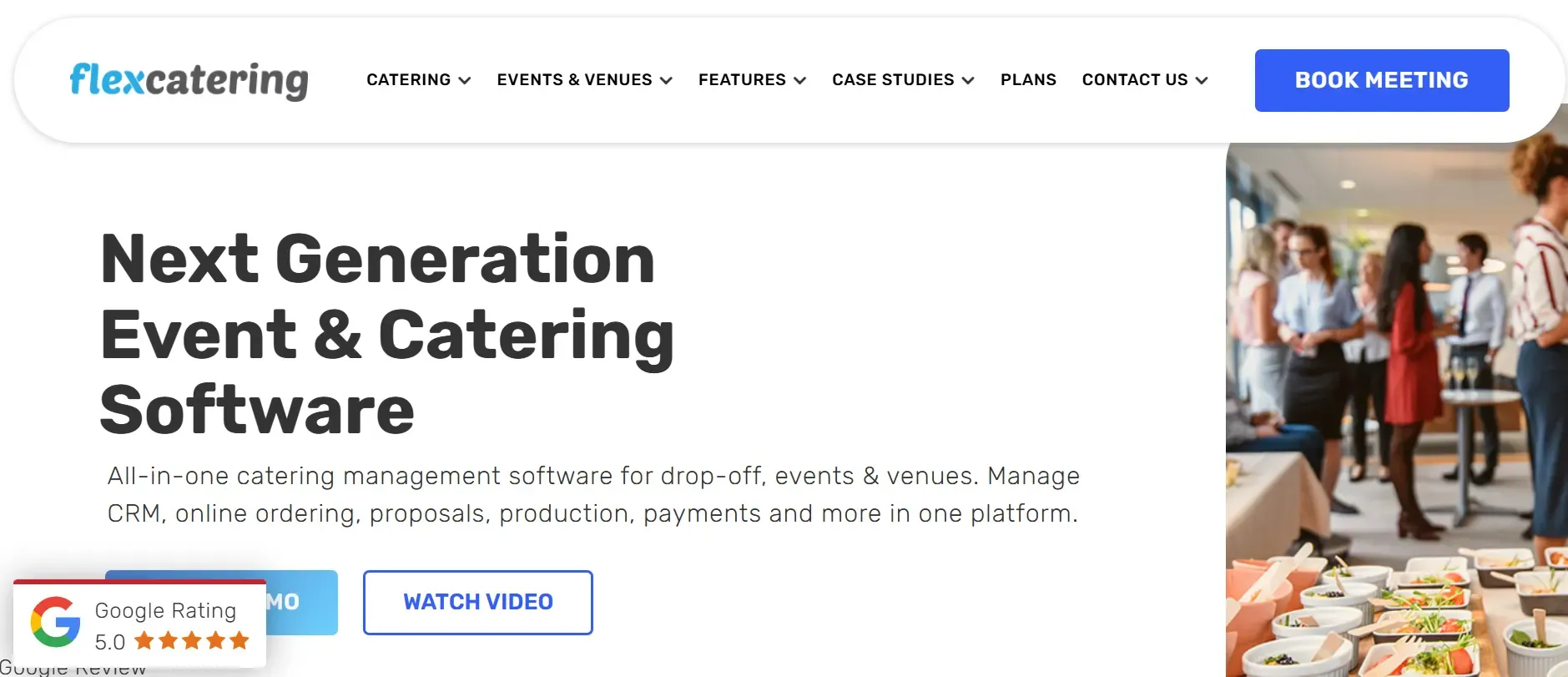This screenshot has width=1568, height=677.
Task: Click the Book Meeting button
Action: [x=1382, y=80]
